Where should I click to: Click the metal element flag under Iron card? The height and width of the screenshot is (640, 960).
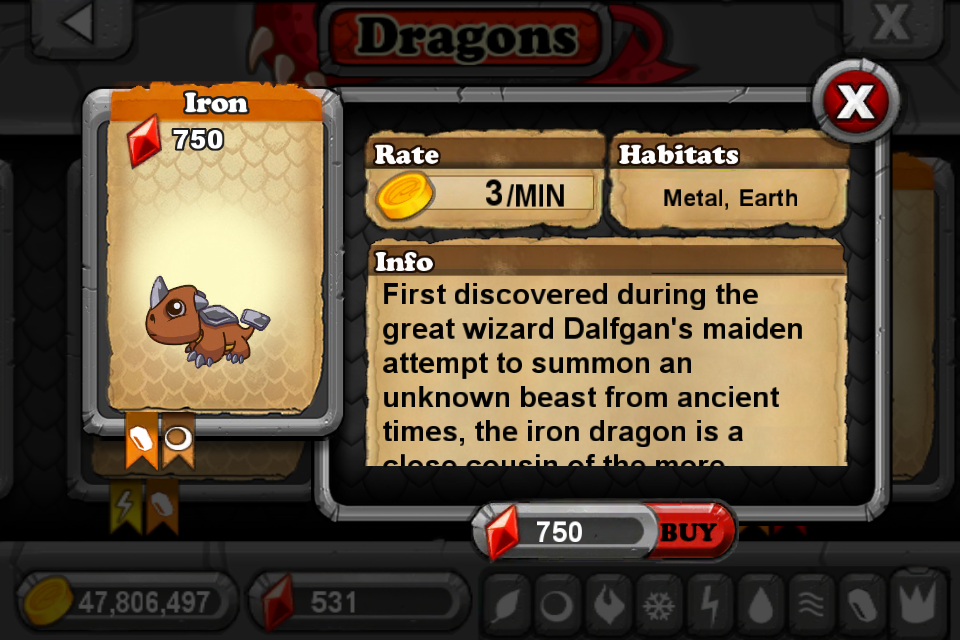(x=141, y=439)
